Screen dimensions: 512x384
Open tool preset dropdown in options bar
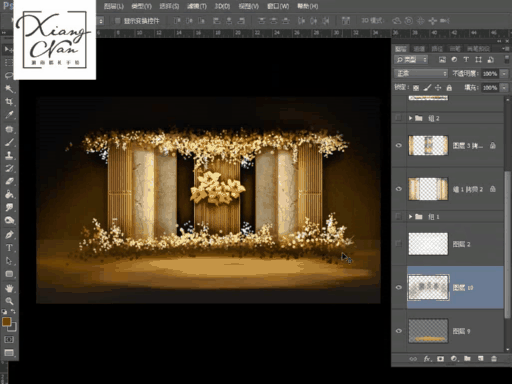pos(101,21)
